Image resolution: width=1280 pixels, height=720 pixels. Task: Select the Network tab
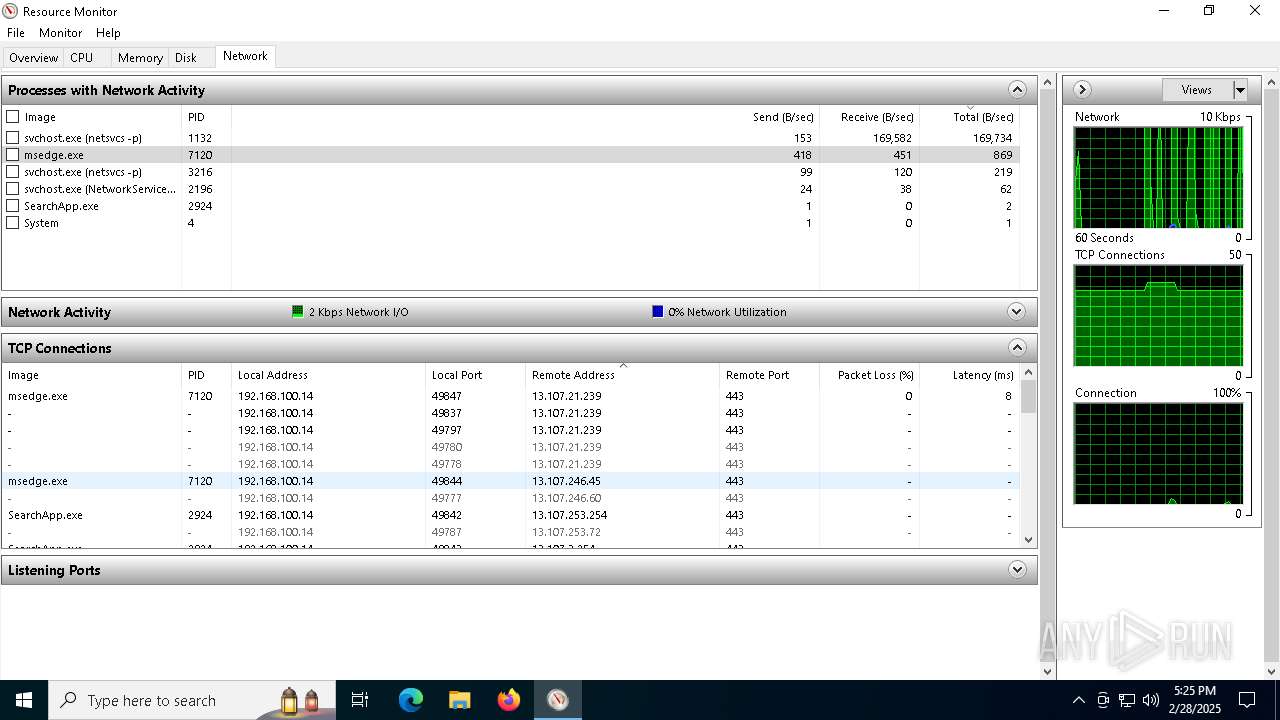(245, 56)
